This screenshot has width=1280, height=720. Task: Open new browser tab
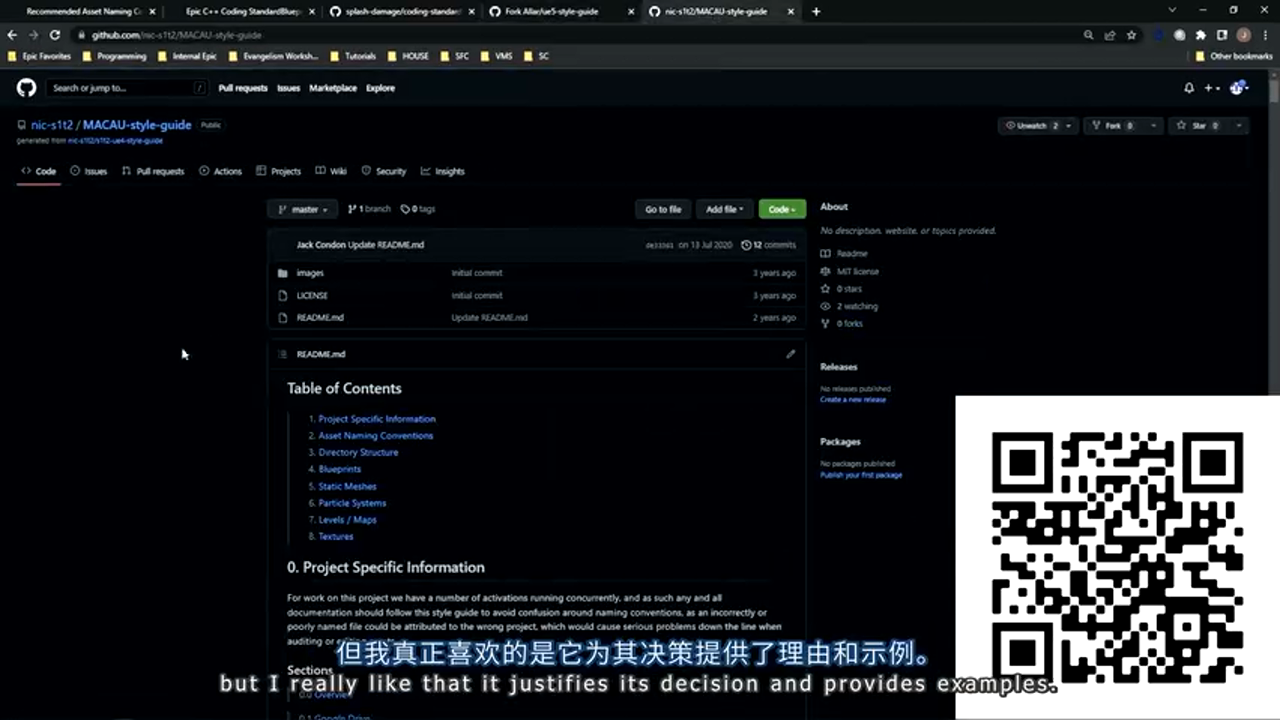(x=816, y=11)
